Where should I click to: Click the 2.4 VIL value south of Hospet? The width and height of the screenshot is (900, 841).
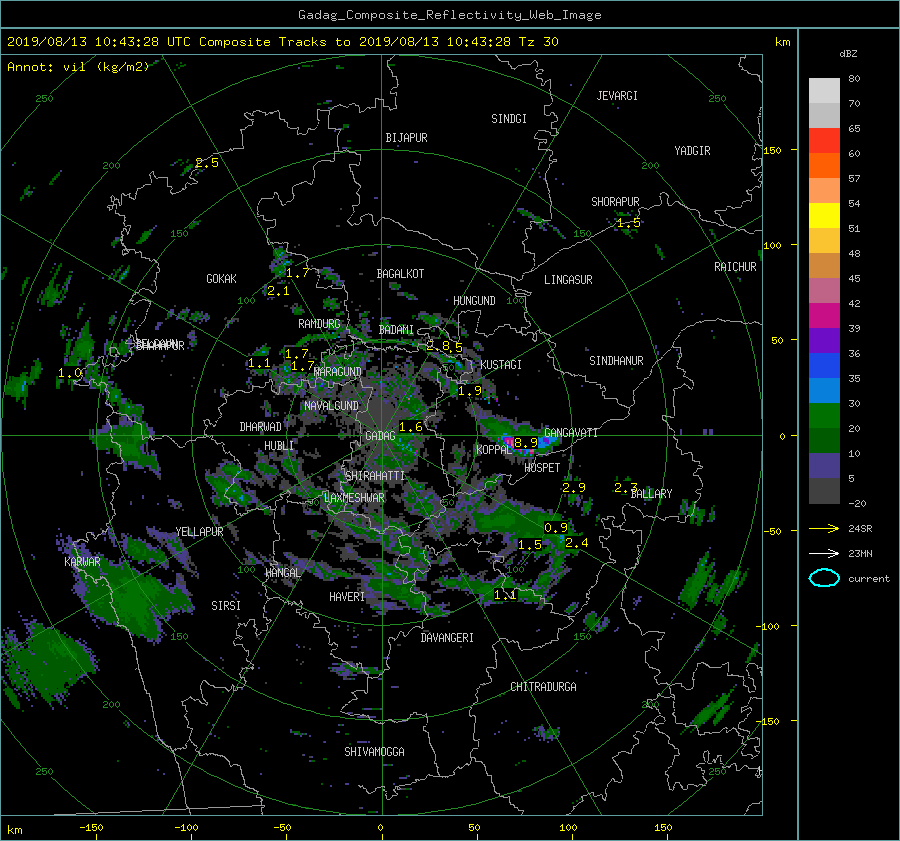[x=577, y=542]
